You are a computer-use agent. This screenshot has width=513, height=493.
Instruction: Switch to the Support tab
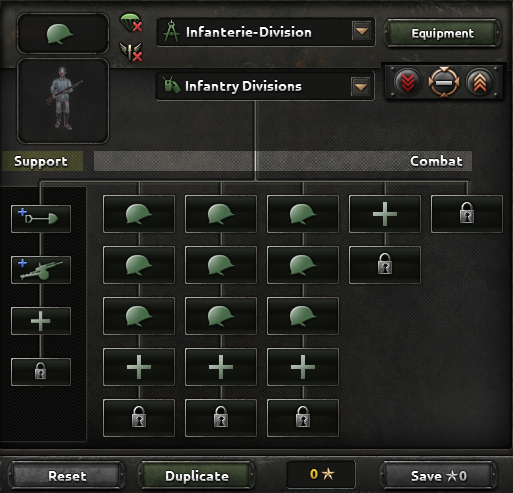click(42, 161)
